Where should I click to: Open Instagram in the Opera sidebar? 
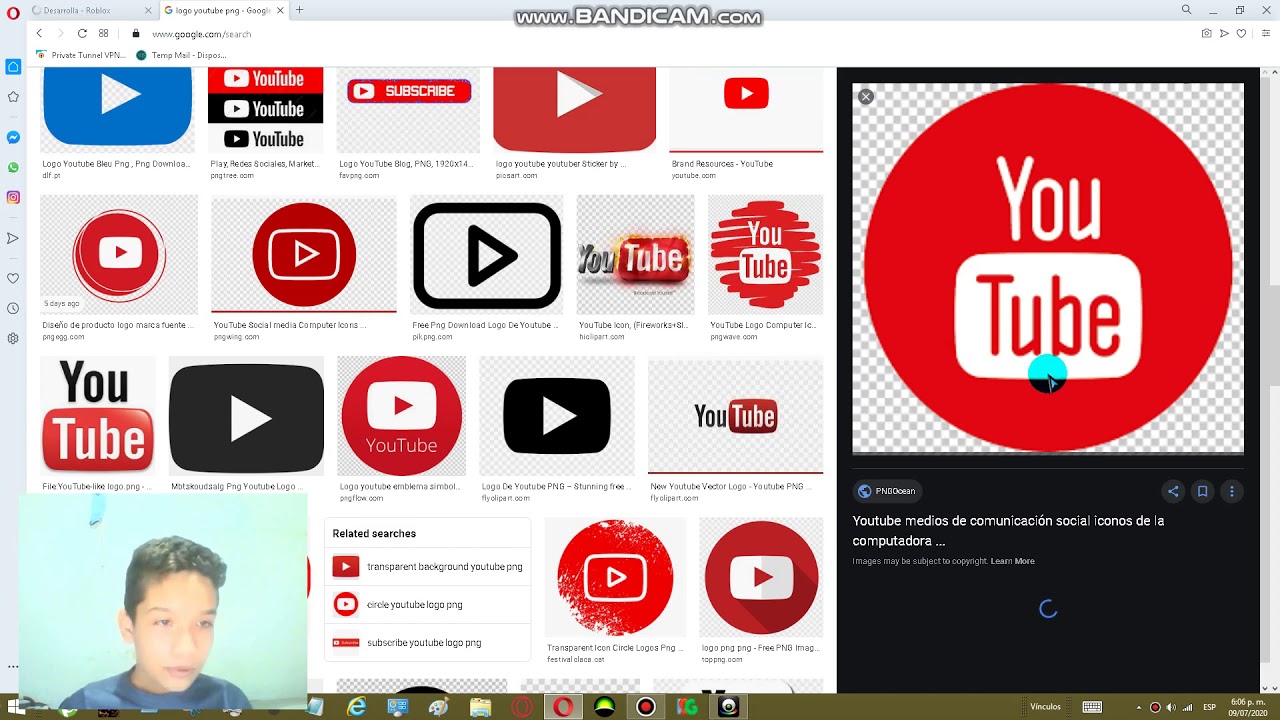pyautogui.click(x=13, y=197)
